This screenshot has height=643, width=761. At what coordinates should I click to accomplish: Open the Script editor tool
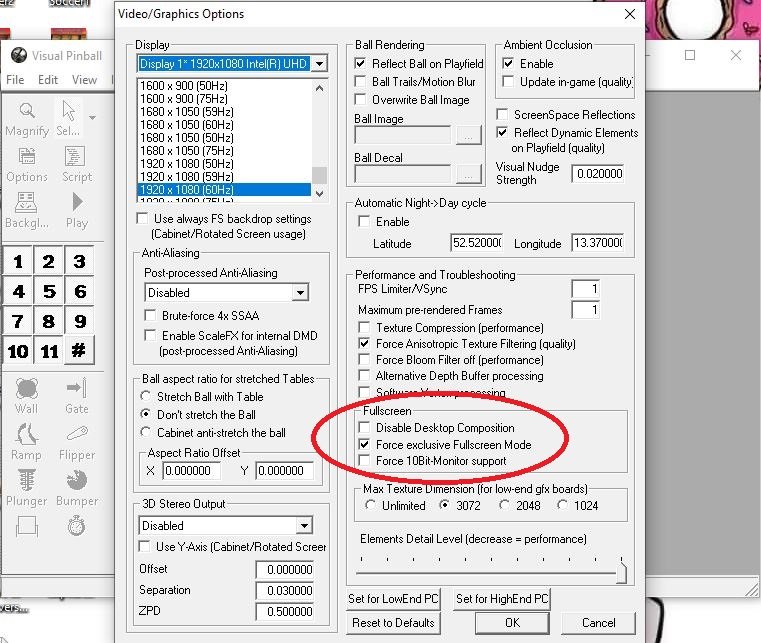click(x=77, y=165)
